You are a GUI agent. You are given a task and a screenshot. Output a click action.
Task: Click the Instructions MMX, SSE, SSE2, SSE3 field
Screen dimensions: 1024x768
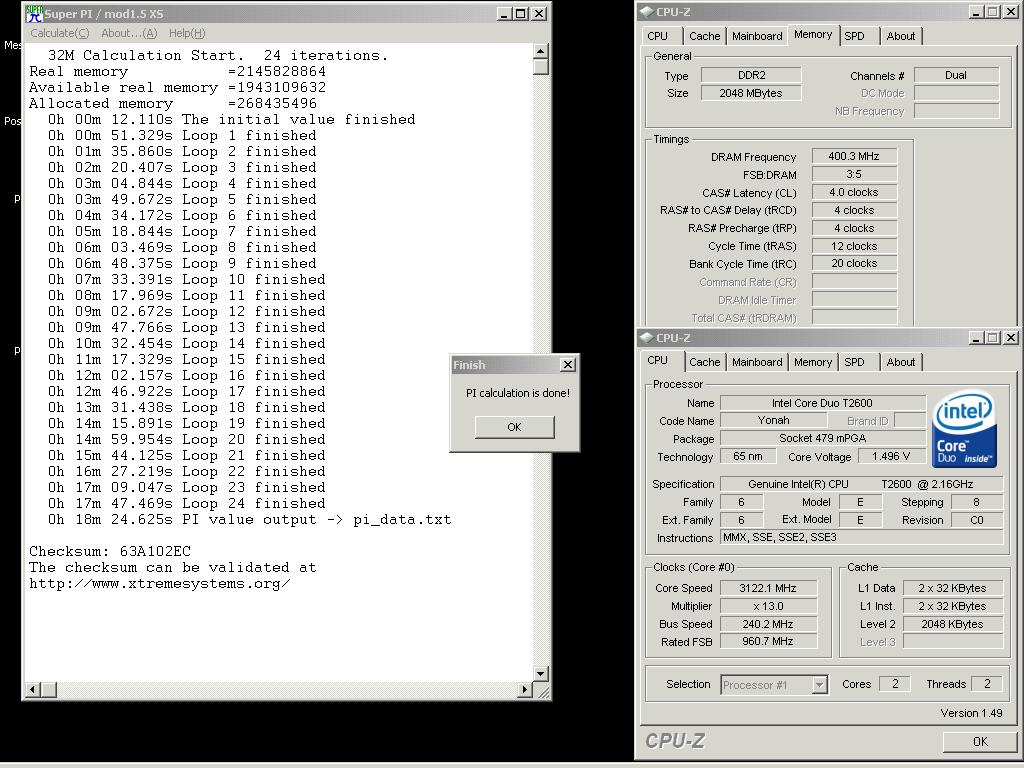861,537
